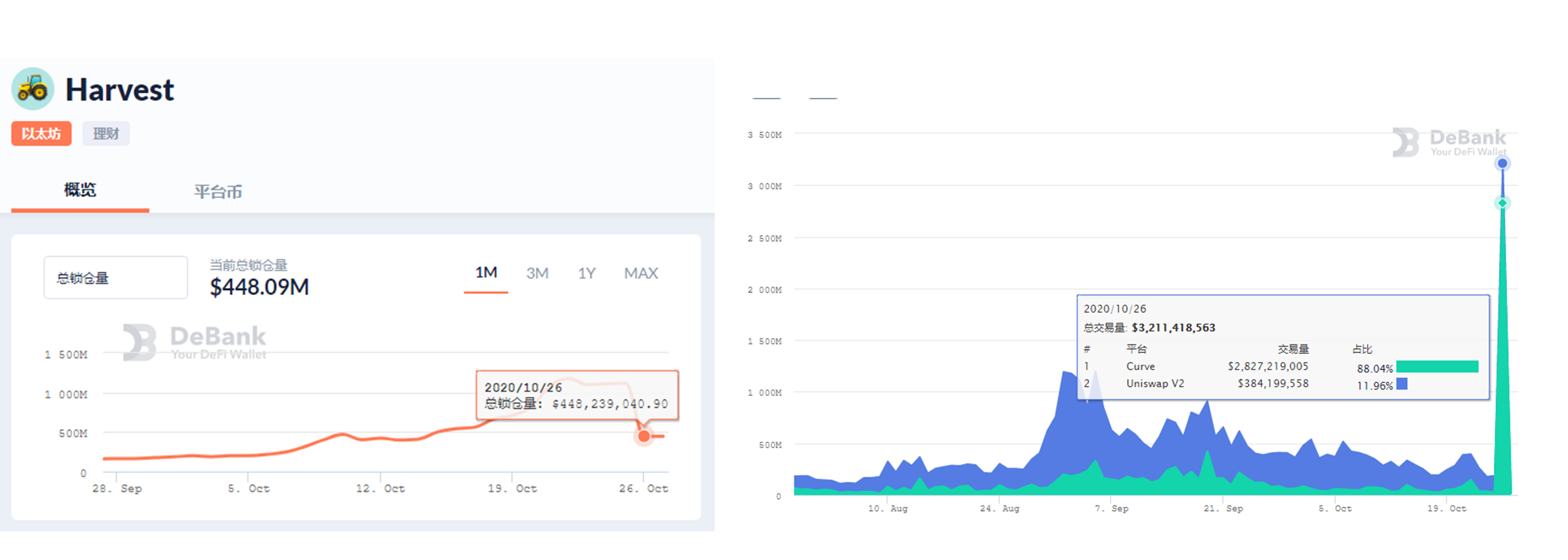This screenshot has width=1568, height=560.
Task: Click the 10. Aug axis label
Action: tap(887, 508)
